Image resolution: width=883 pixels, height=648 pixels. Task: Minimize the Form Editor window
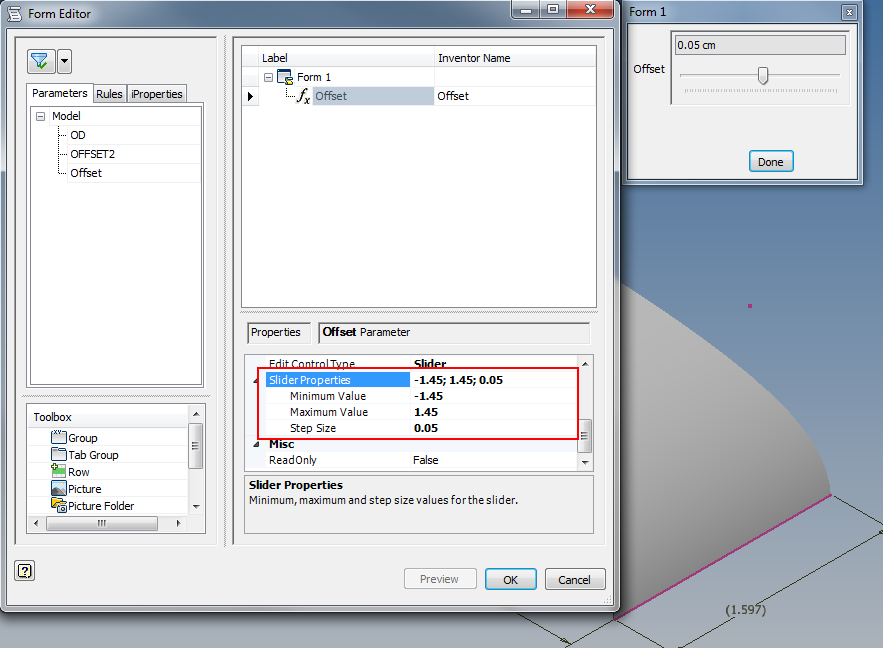(526, 10)
